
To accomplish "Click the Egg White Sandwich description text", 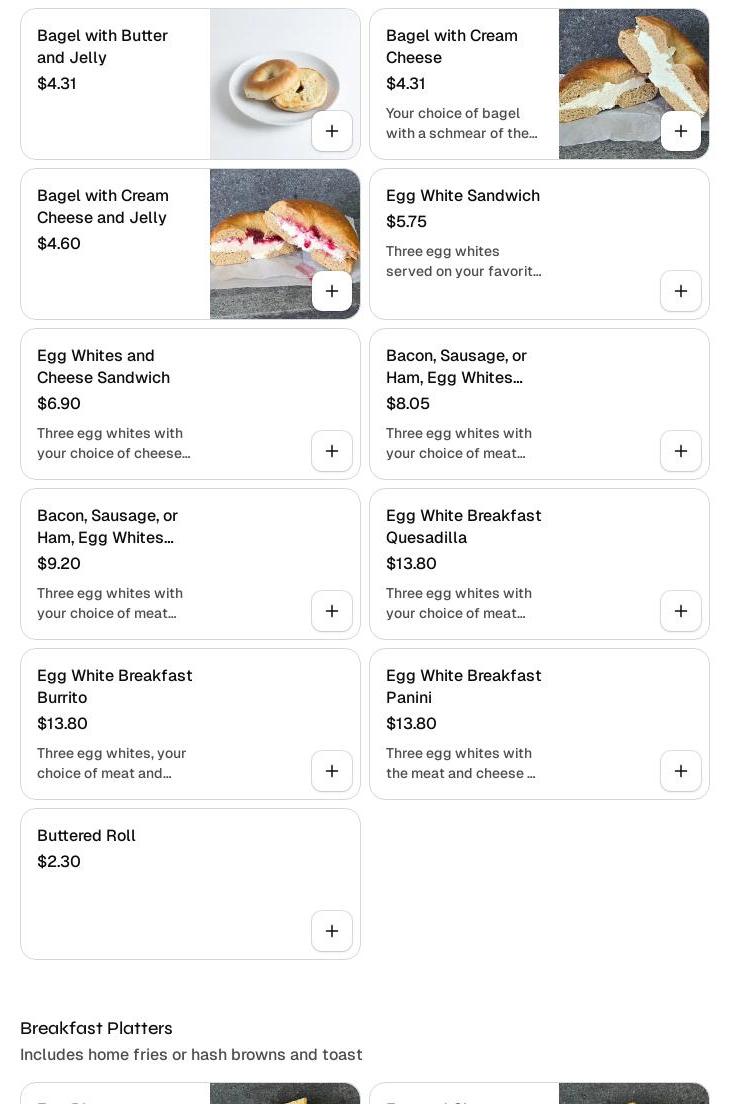I will pyautogui.click(x=463, y=261).
